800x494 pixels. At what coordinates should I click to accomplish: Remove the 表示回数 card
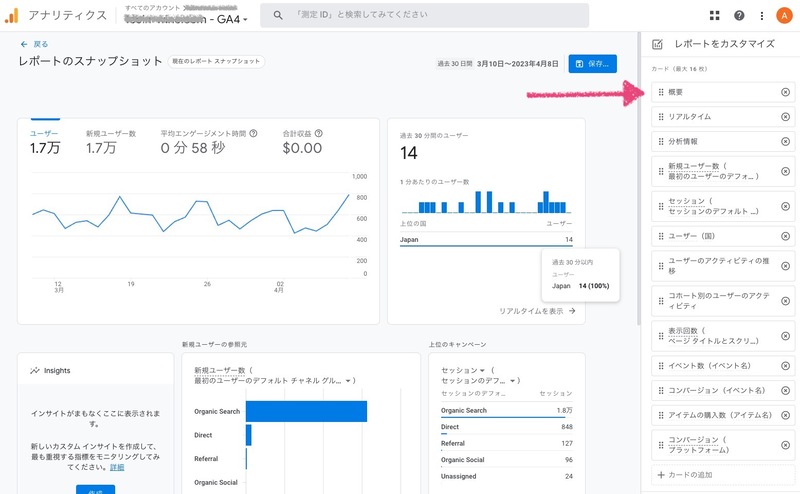point(786,336)
